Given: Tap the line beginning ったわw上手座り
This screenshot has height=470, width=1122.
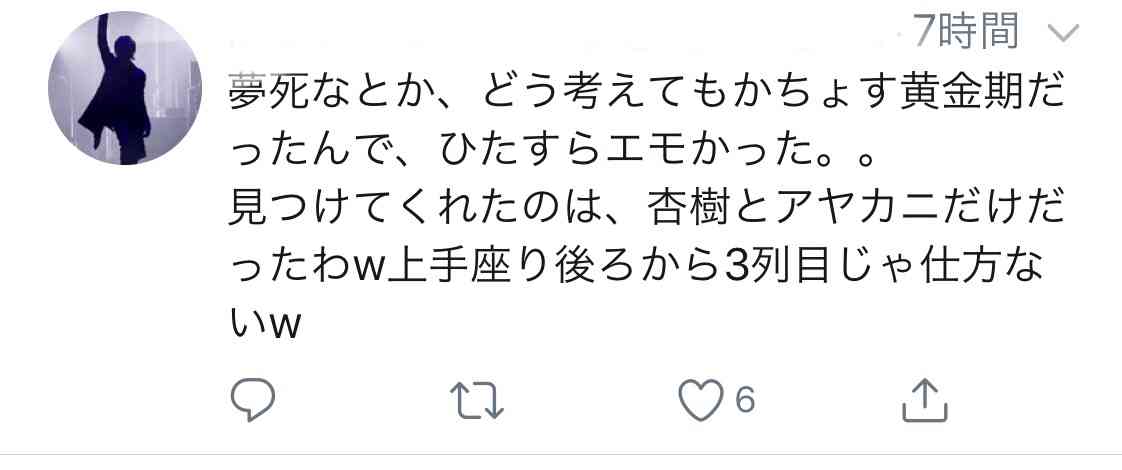Looking at the screenshot, I should tap(635, 268).
